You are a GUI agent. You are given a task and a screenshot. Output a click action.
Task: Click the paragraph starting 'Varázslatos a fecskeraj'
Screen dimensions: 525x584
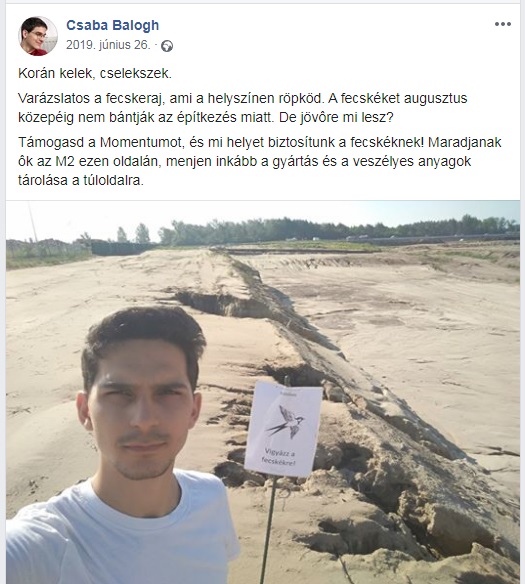point(242,108)
